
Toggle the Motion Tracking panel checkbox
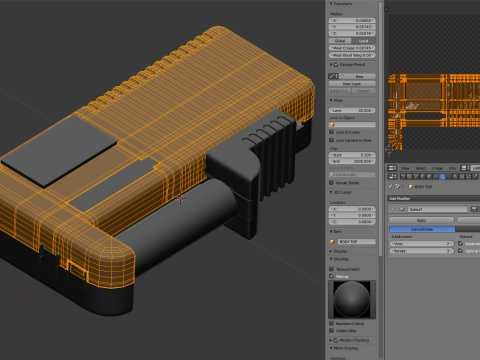point(336,340)
